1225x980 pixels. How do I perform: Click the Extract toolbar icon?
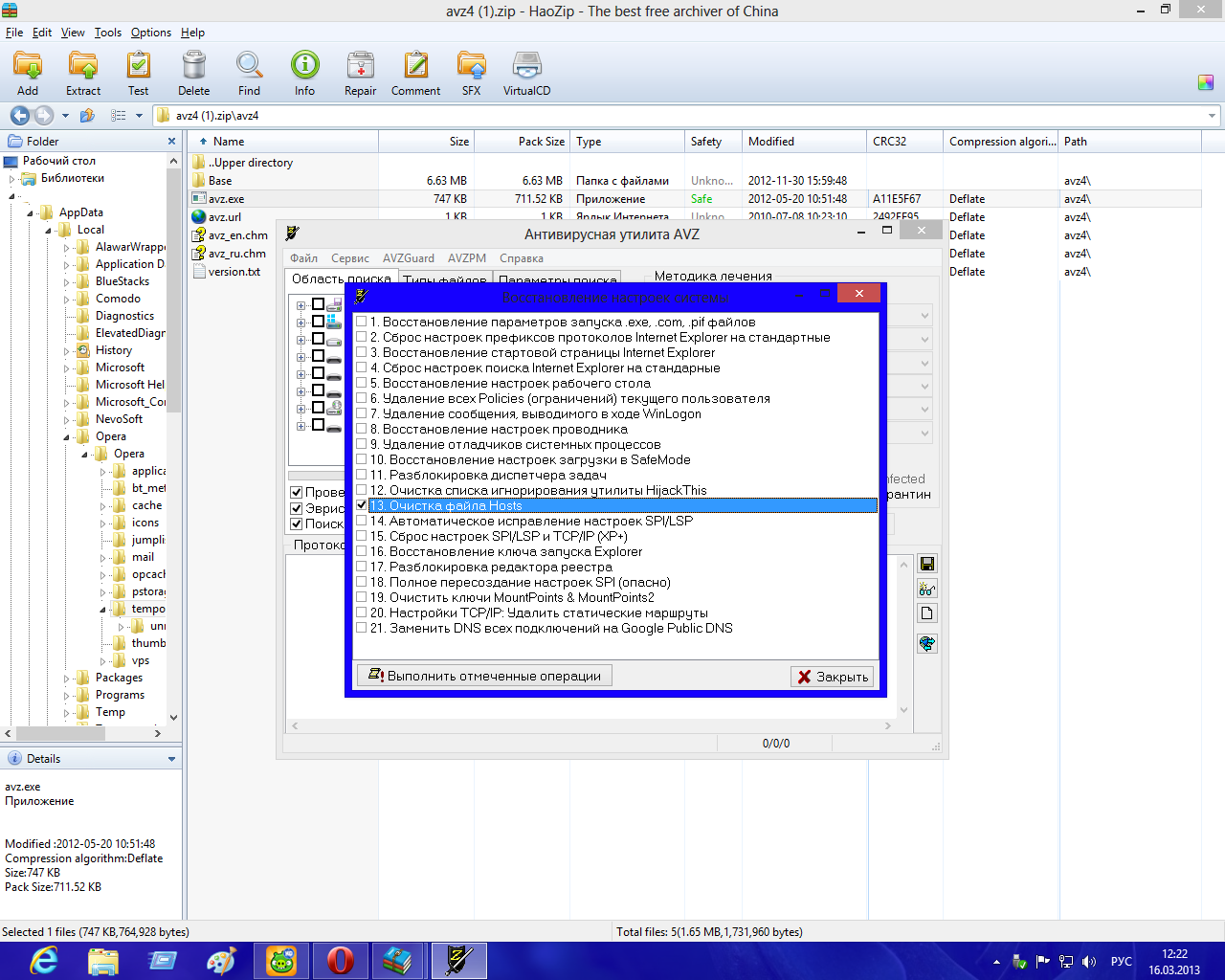coord(83,74)
